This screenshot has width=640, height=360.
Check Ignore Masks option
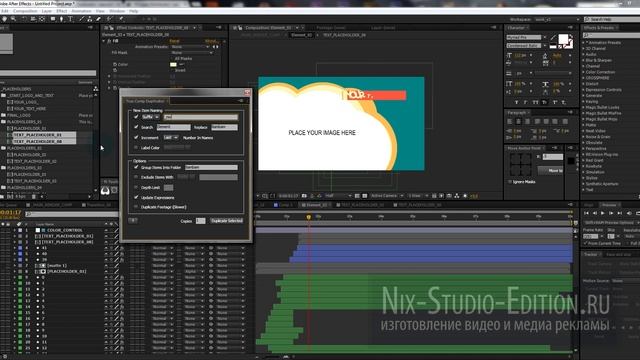510,182
